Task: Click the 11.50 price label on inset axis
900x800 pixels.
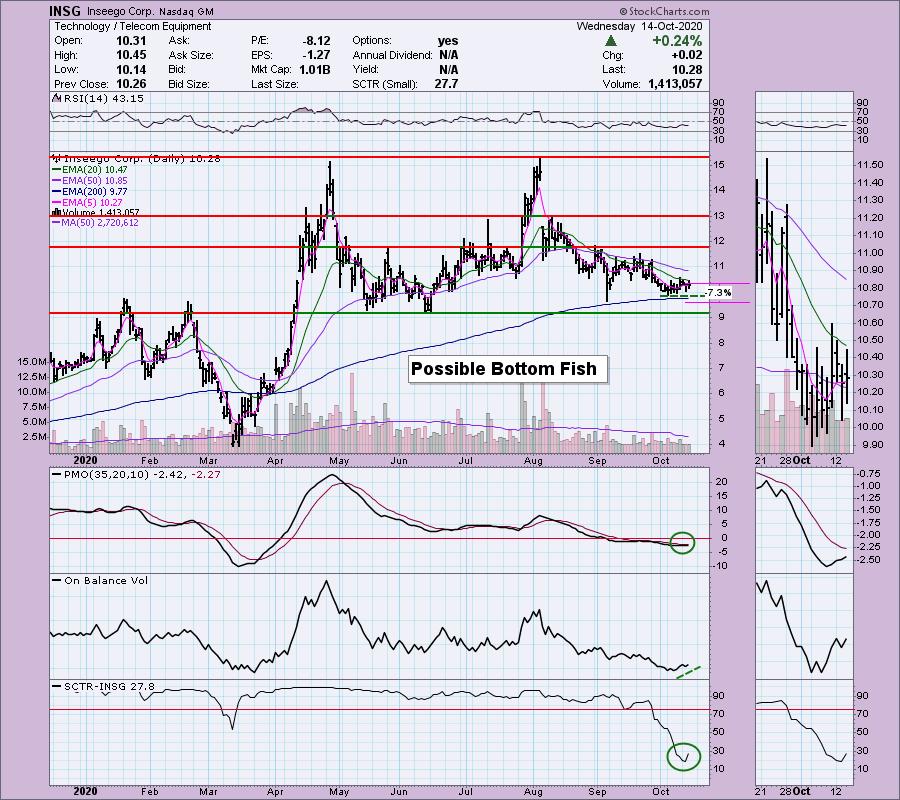Action: tap(870, 165)
